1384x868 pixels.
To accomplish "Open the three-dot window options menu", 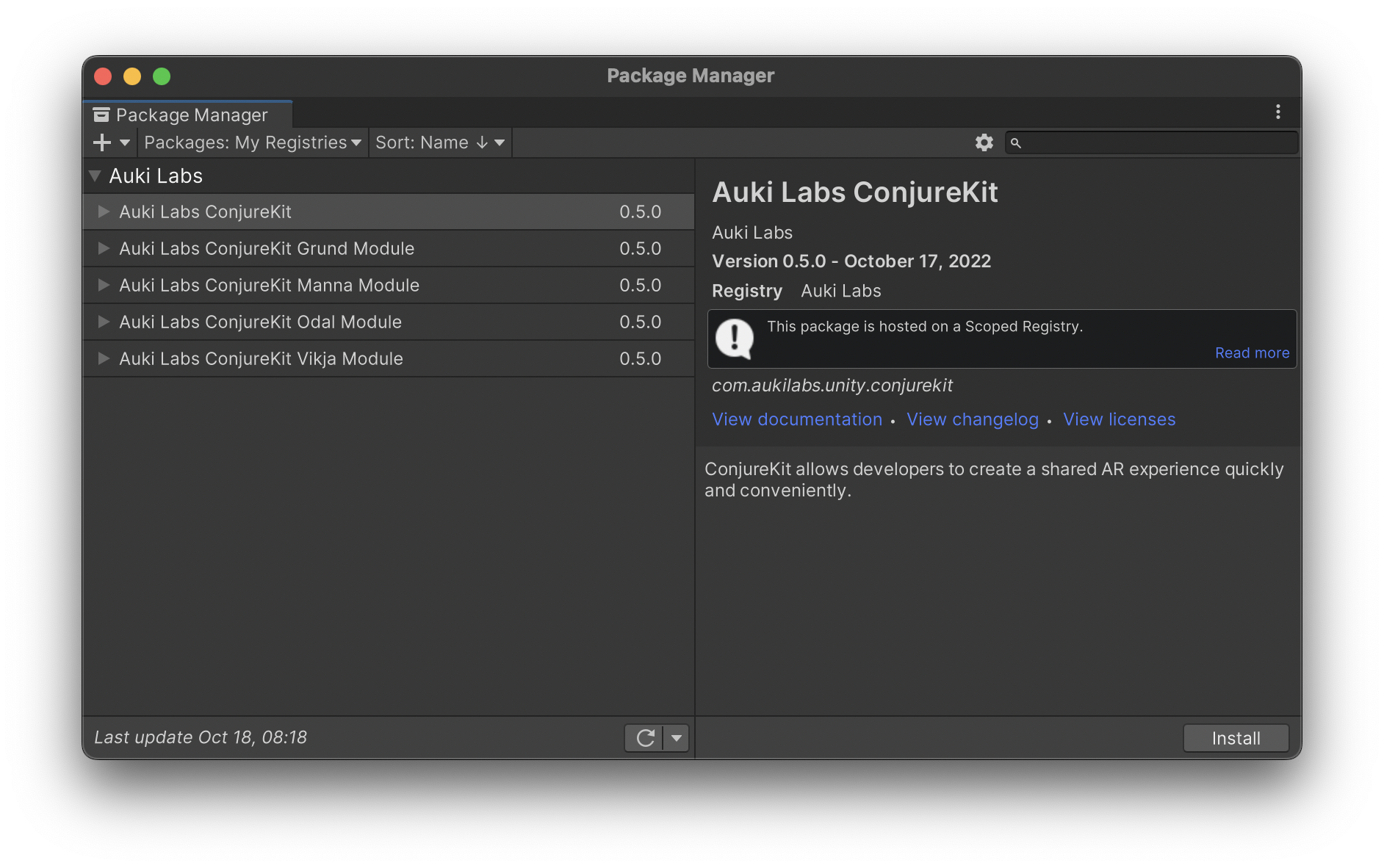I will [x=1278, y=112].
